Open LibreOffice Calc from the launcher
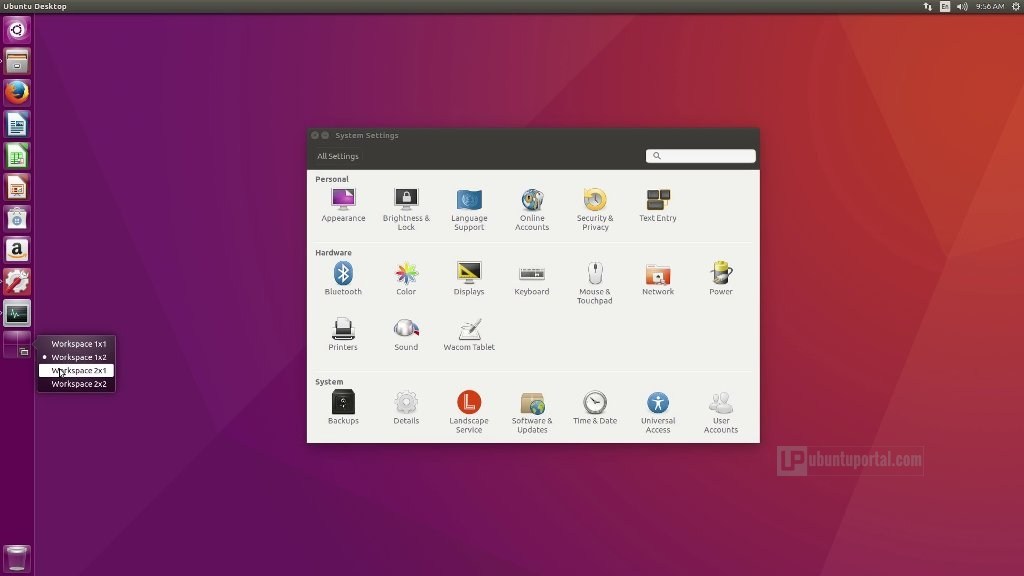 (17, 156)
